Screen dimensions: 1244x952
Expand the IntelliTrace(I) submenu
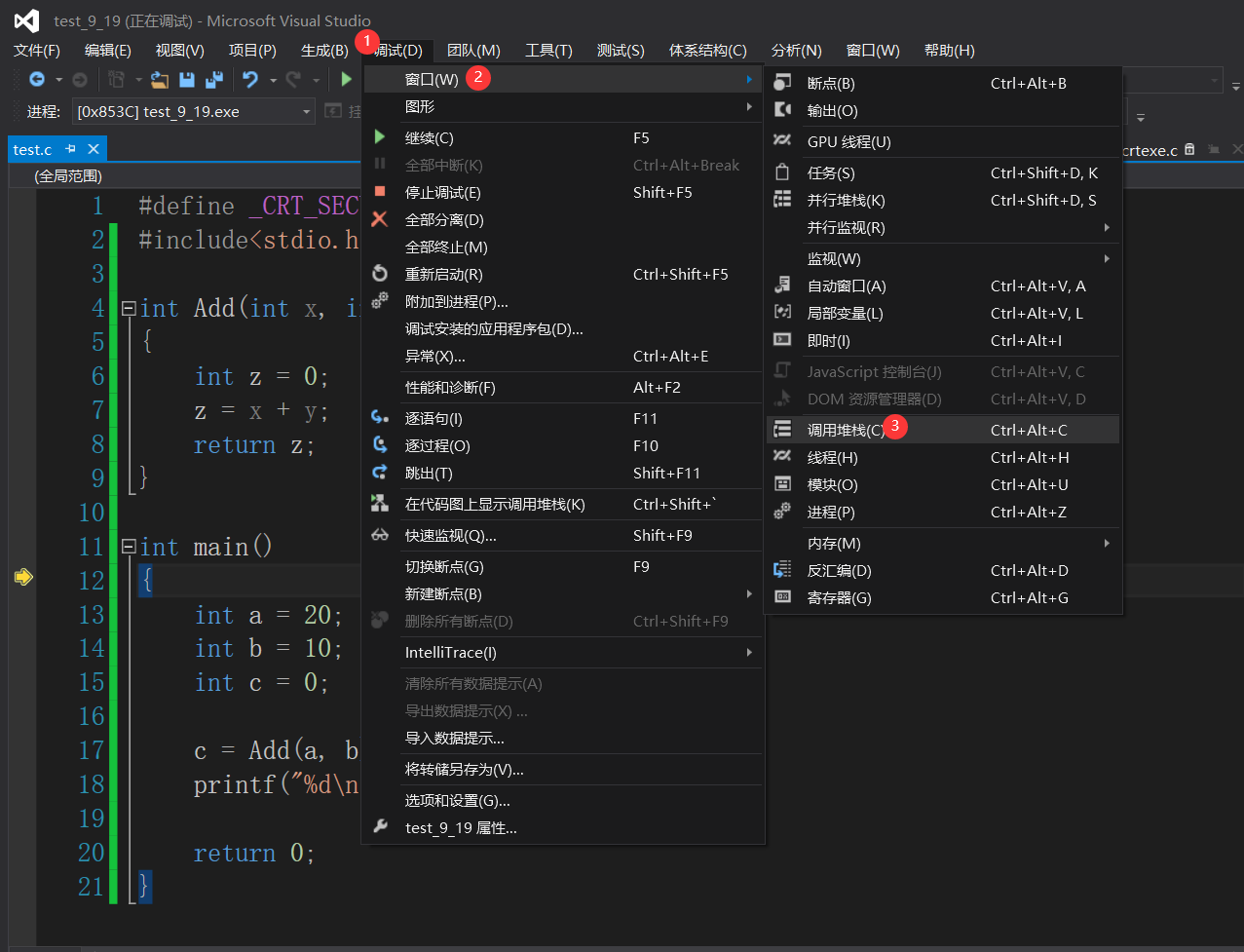pos(563,652)
